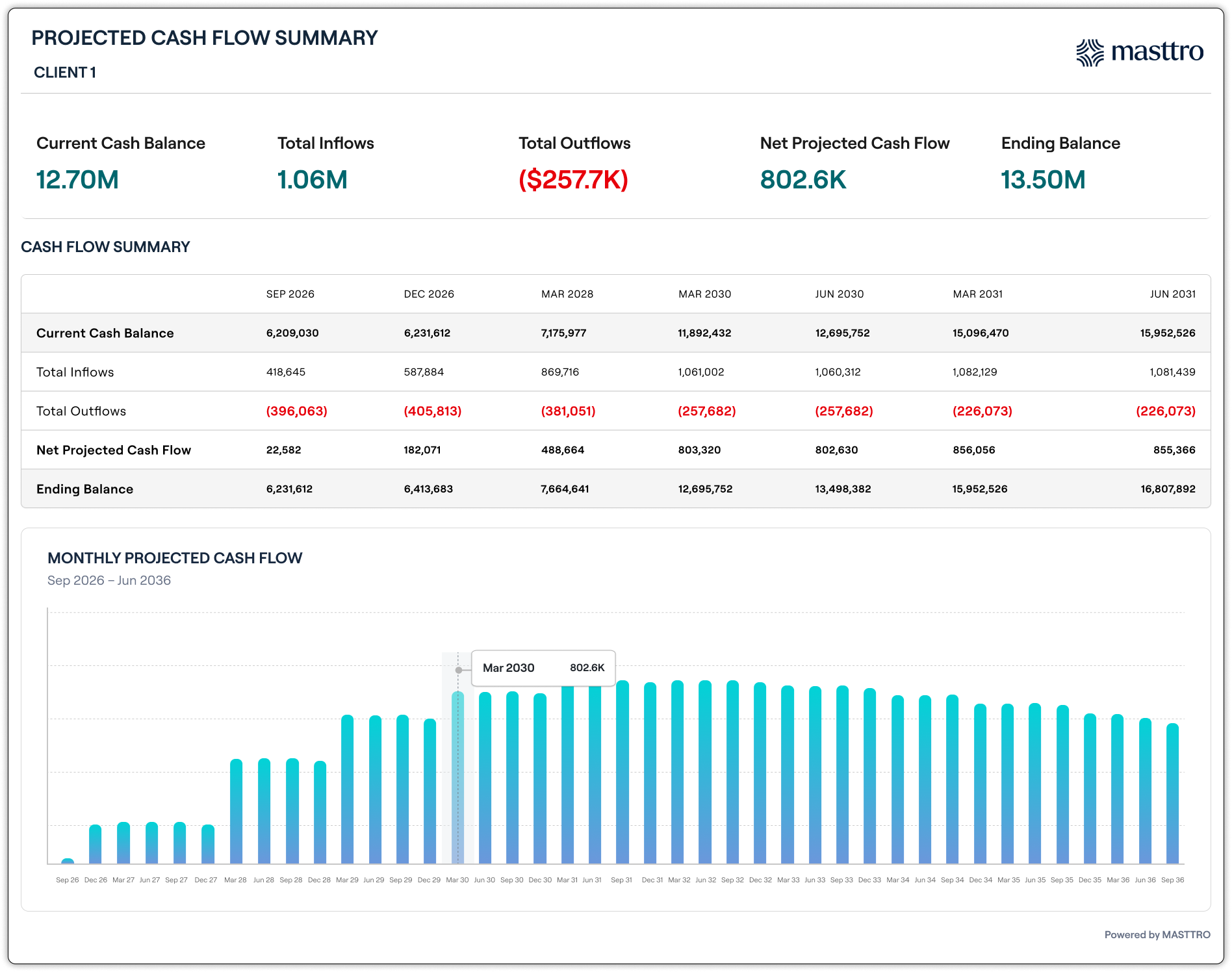Click the tooltip marker dot on chart

coord(459,670)
